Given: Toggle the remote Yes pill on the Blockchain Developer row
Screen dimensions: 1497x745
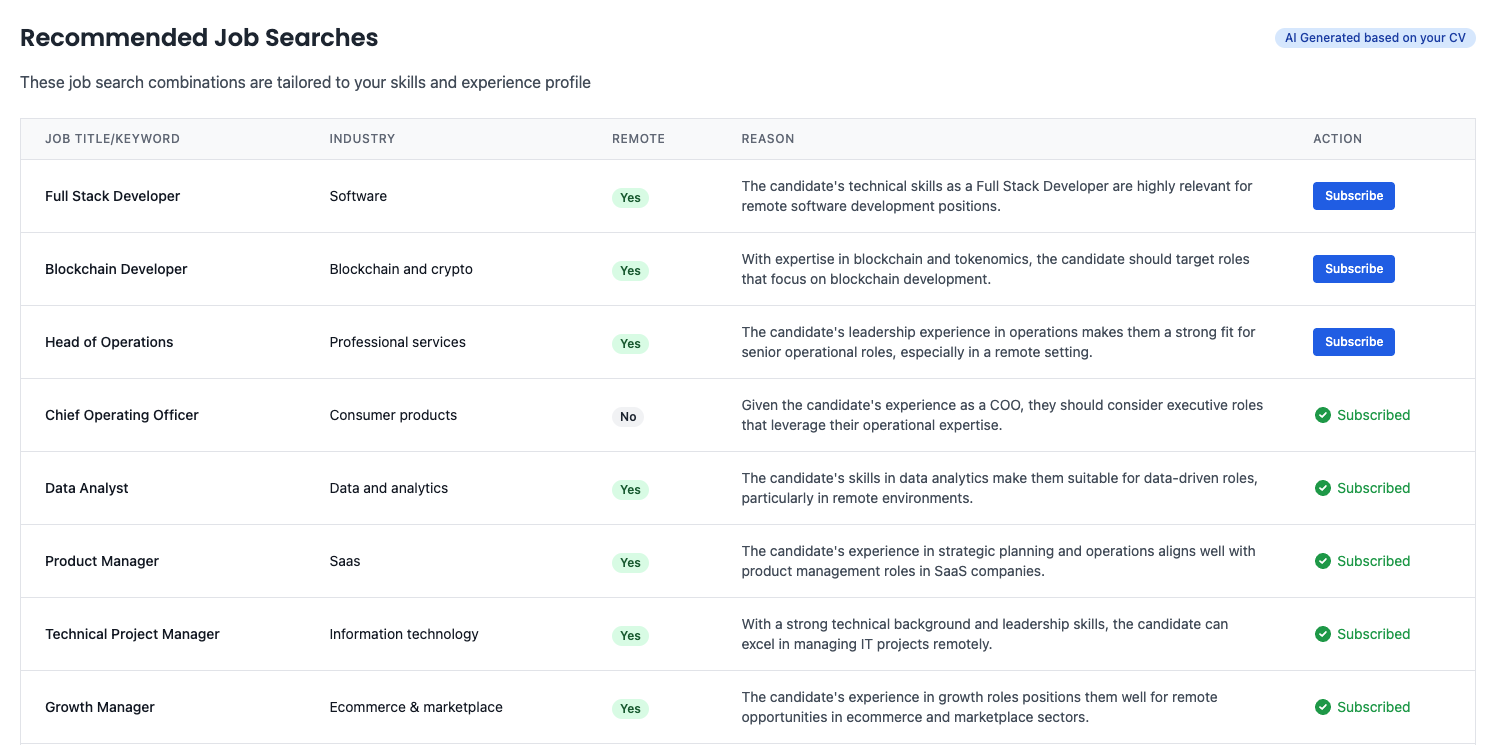Looking at the screenshot, I should 630,270.
